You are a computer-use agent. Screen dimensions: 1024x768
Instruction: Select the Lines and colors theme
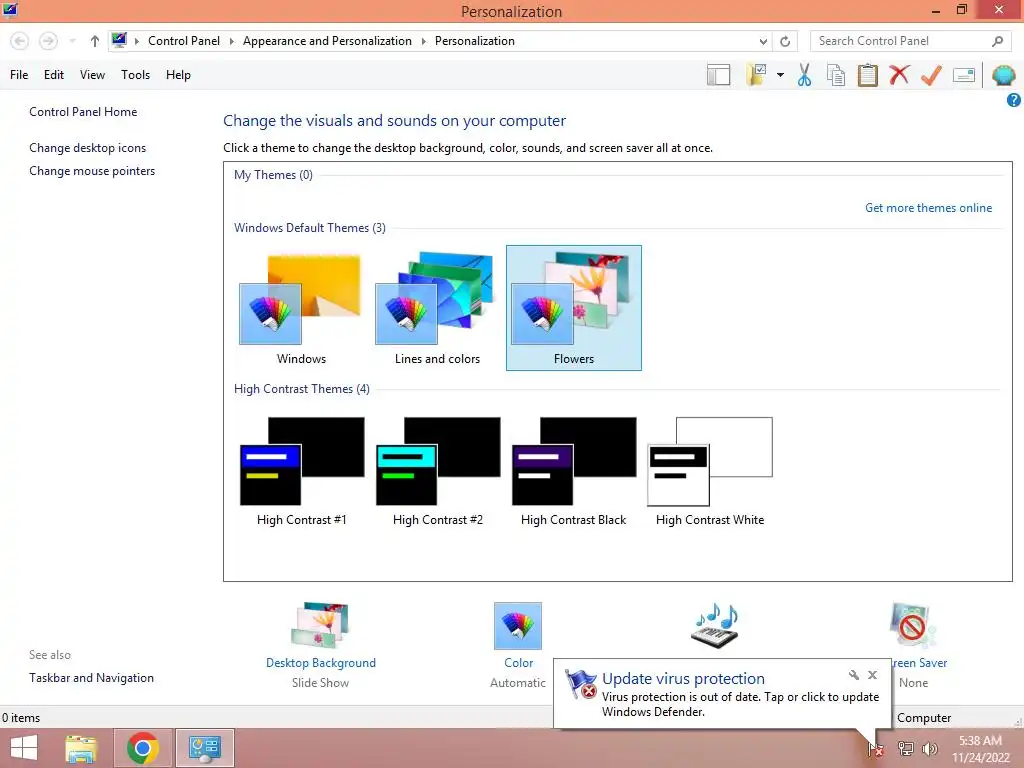point(437,308)
